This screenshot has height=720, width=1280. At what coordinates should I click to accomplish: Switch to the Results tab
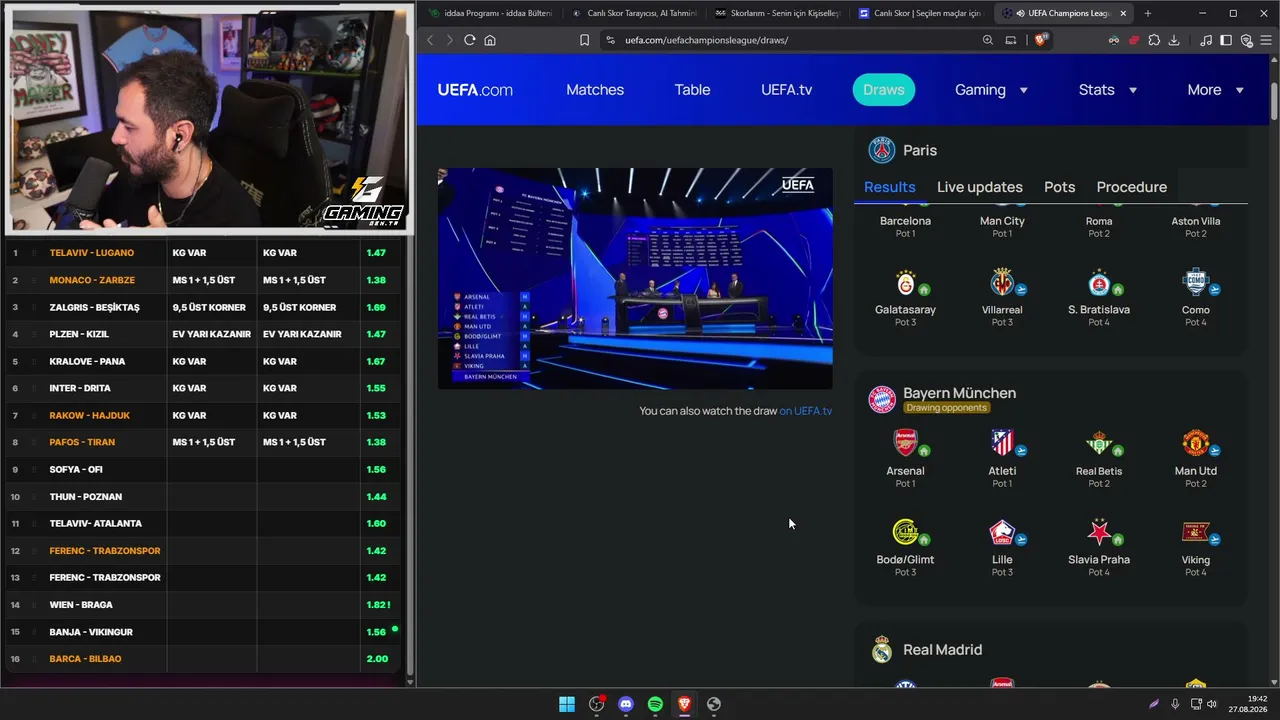(x=890, y=187)
